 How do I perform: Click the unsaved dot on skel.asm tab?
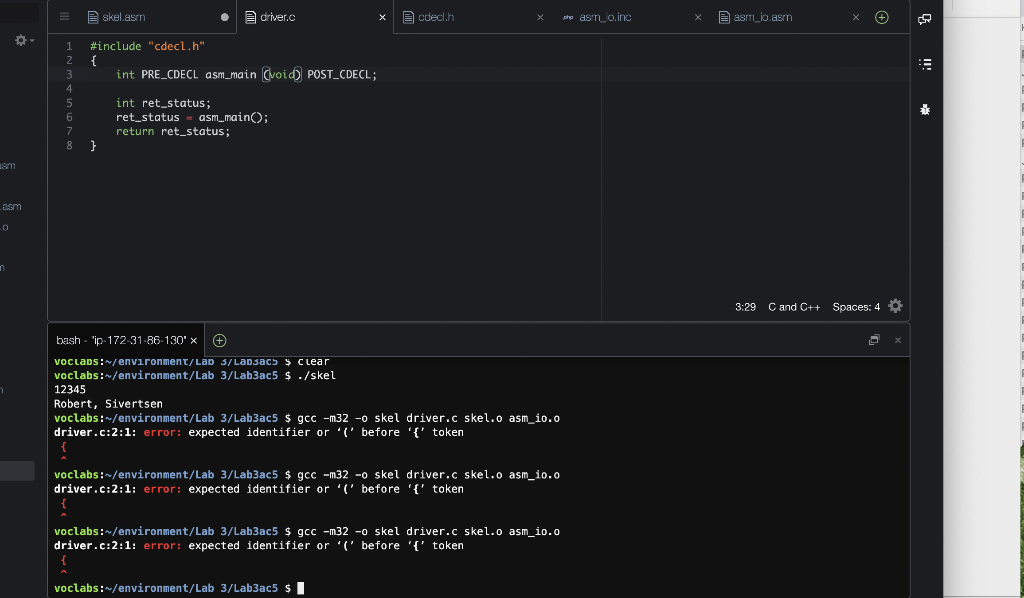pos(225,18)
